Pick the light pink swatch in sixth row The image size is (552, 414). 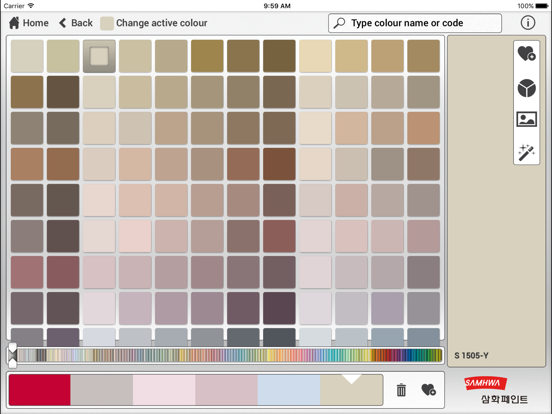135,237
